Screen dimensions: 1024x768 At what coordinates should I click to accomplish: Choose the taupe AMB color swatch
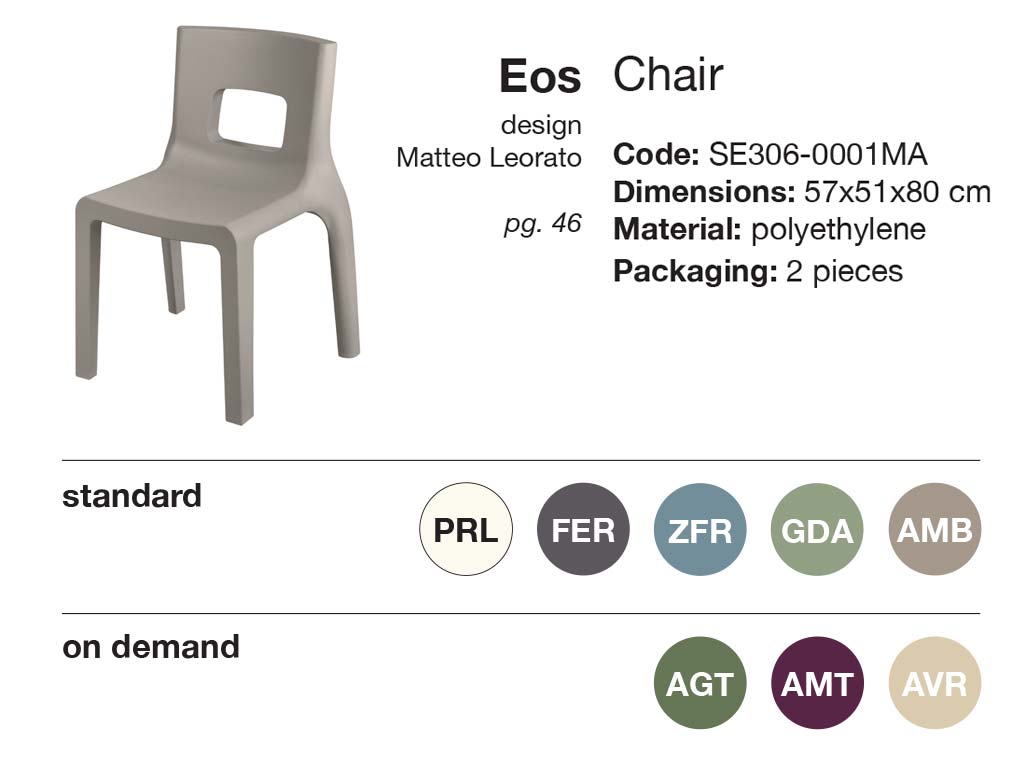pyautogui.click(x=935, y=530)
